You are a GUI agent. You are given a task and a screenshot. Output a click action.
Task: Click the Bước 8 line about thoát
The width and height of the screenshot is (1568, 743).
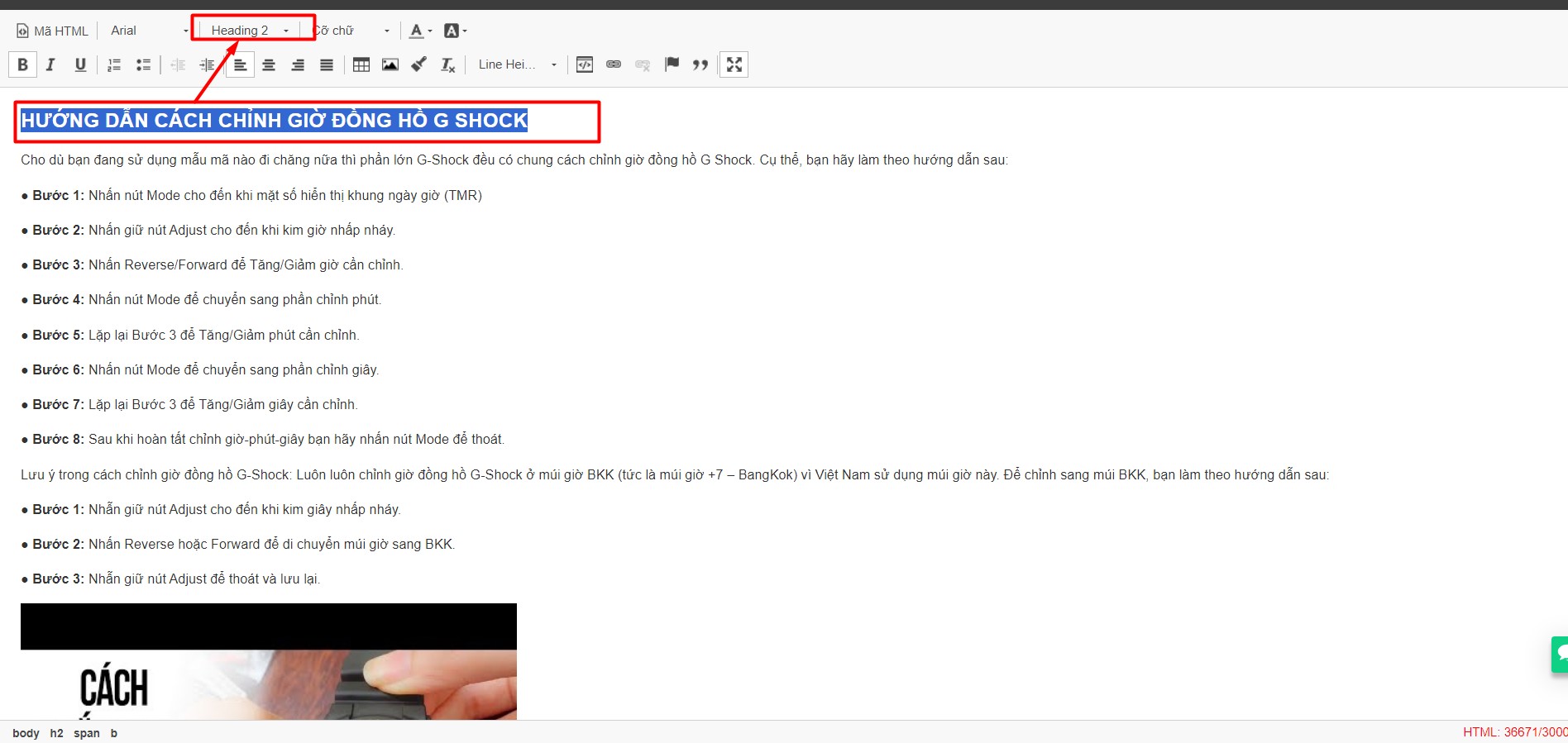tap(263, 439)
